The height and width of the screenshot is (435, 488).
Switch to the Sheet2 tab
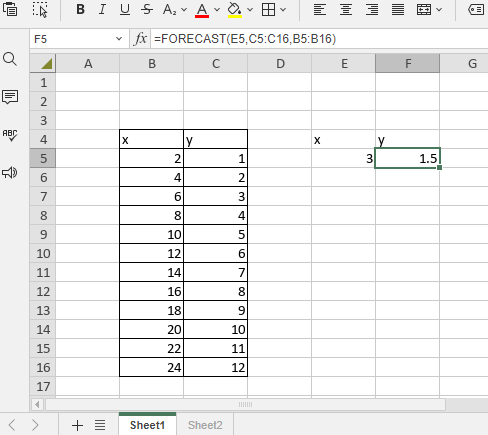[205, 425]
